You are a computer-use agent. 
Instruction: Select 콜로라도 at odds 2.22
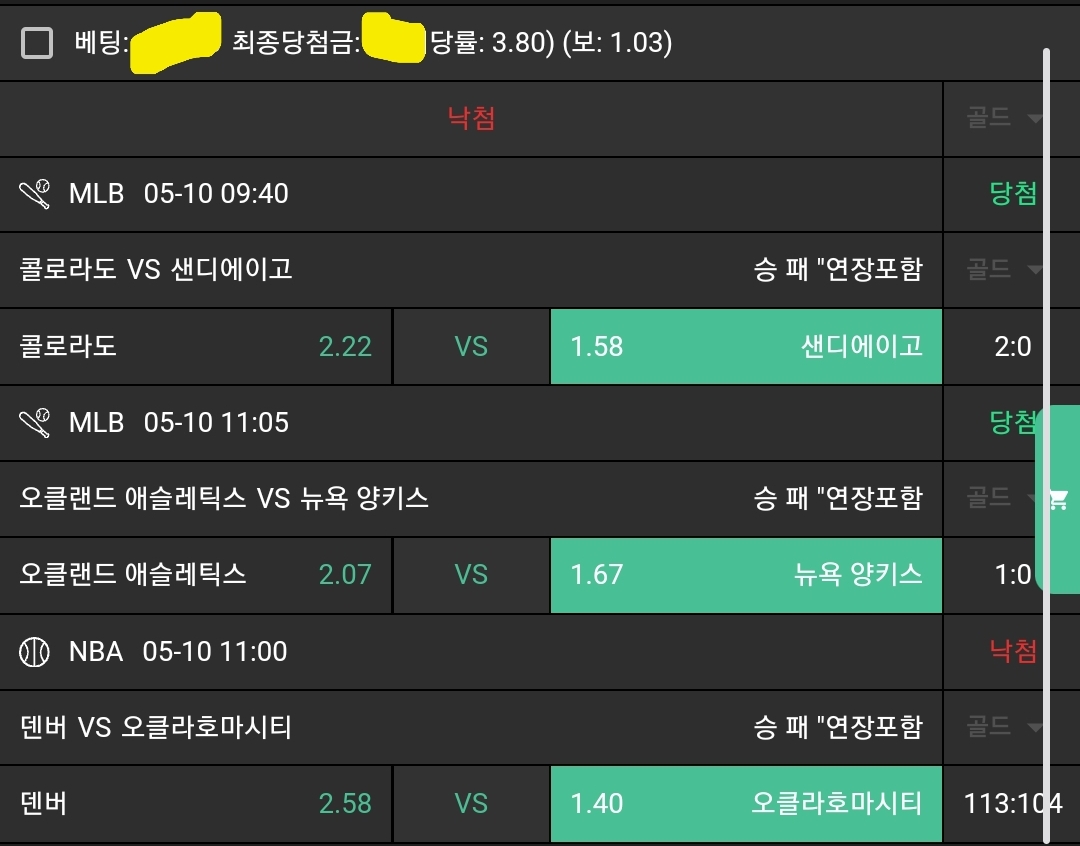(x=196, y=347)
